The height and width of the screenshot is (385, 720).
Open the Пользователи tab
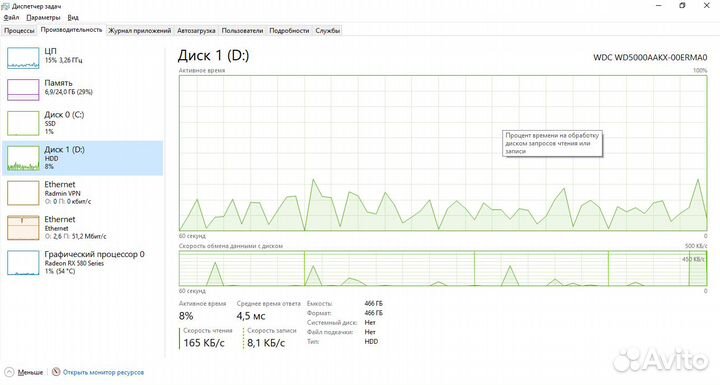(x=242, y=30)
